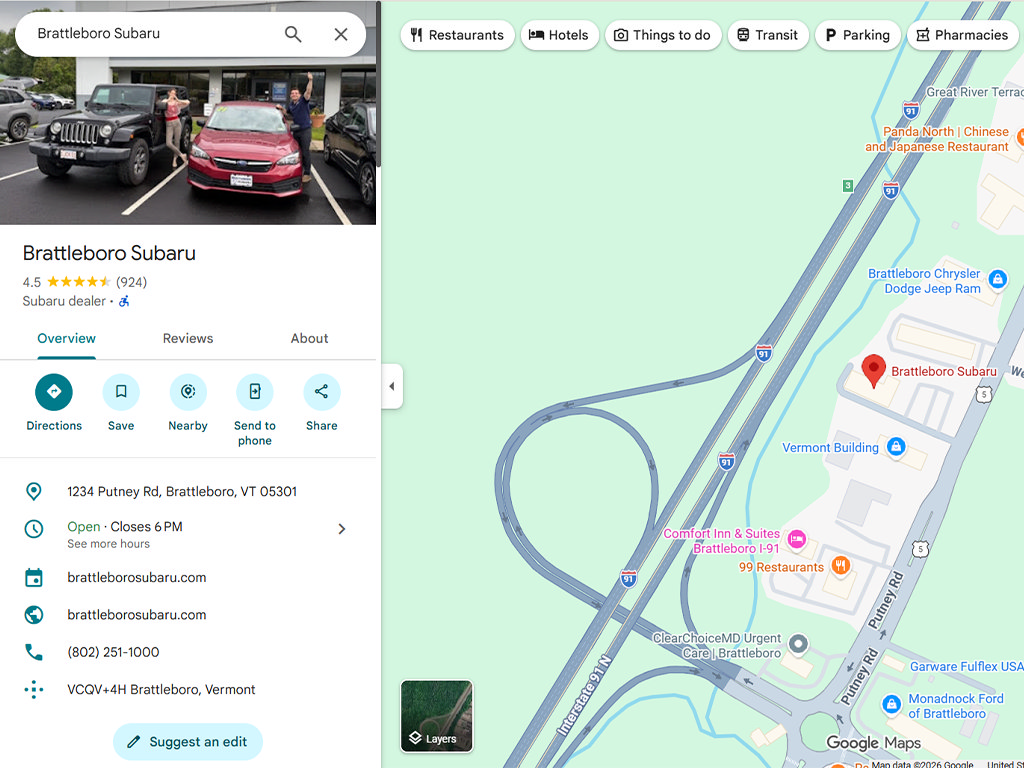Collapse the side panel arrow
Image resolution: width=1024 pixels, height=768 pixels.
click(392, 386)
